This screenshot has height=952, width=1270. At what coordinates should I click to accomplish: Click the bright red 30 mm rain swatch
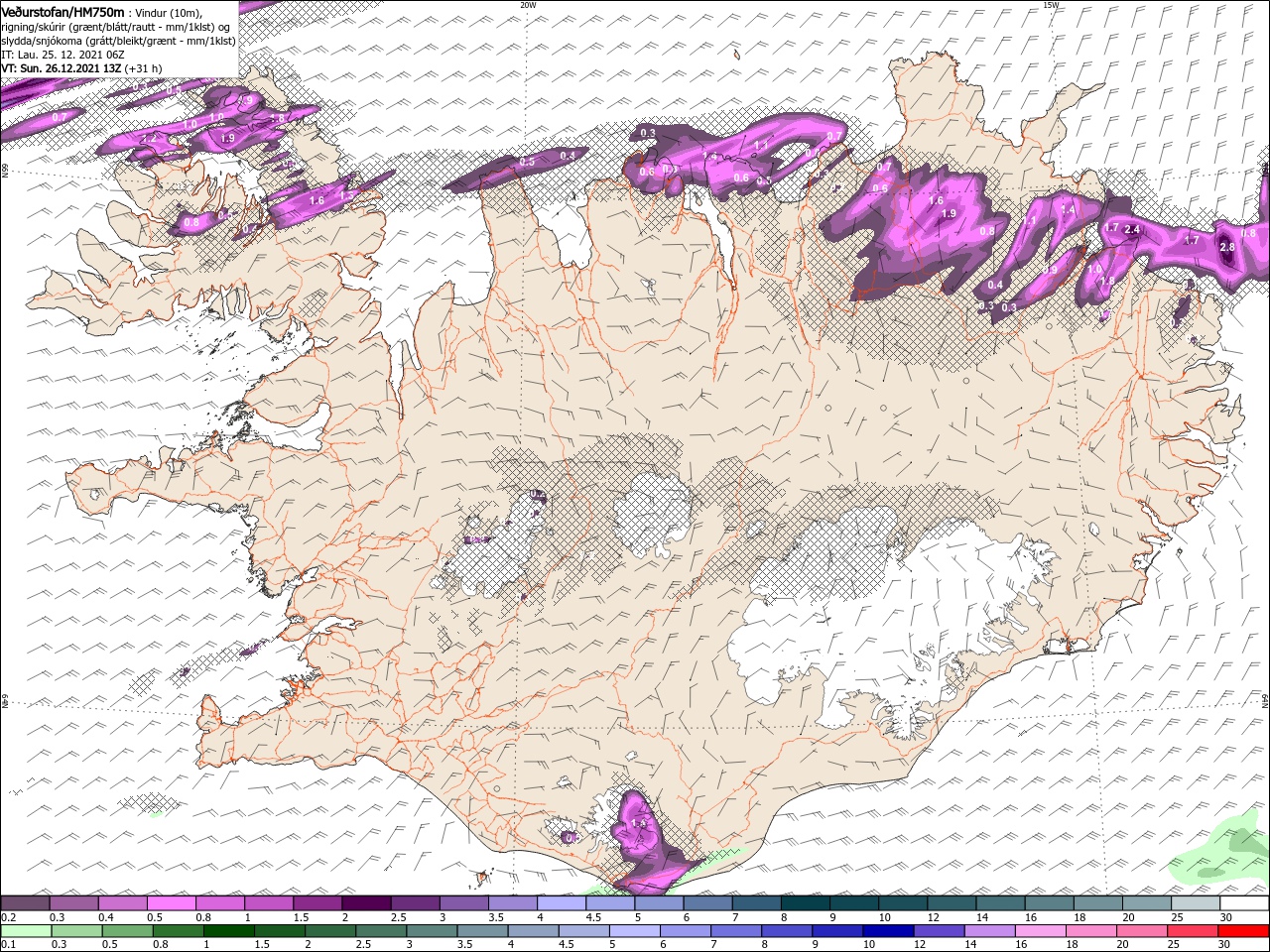point(1244,931)
